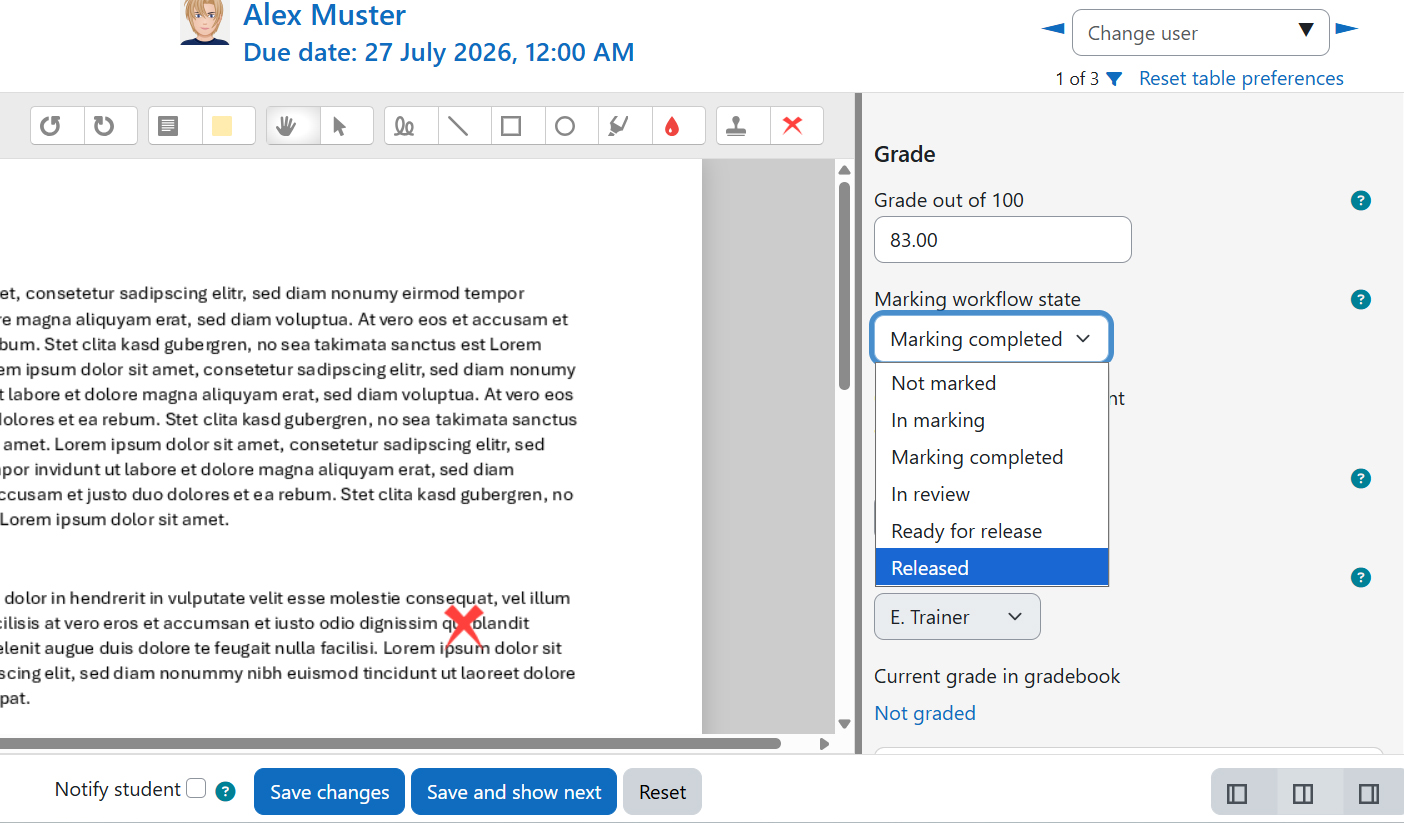
Task: Activate the drag hand tool
Action: coord(293,126)
